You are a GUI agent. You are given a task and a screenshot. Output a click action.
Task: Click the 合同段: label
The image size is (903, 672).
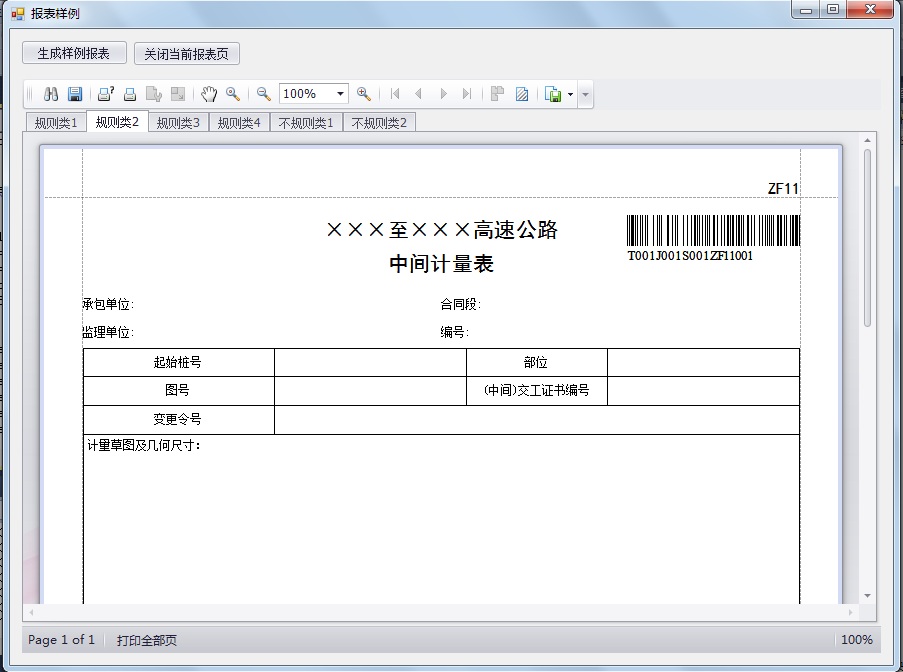pyautogui.click(x=461, y=304)
